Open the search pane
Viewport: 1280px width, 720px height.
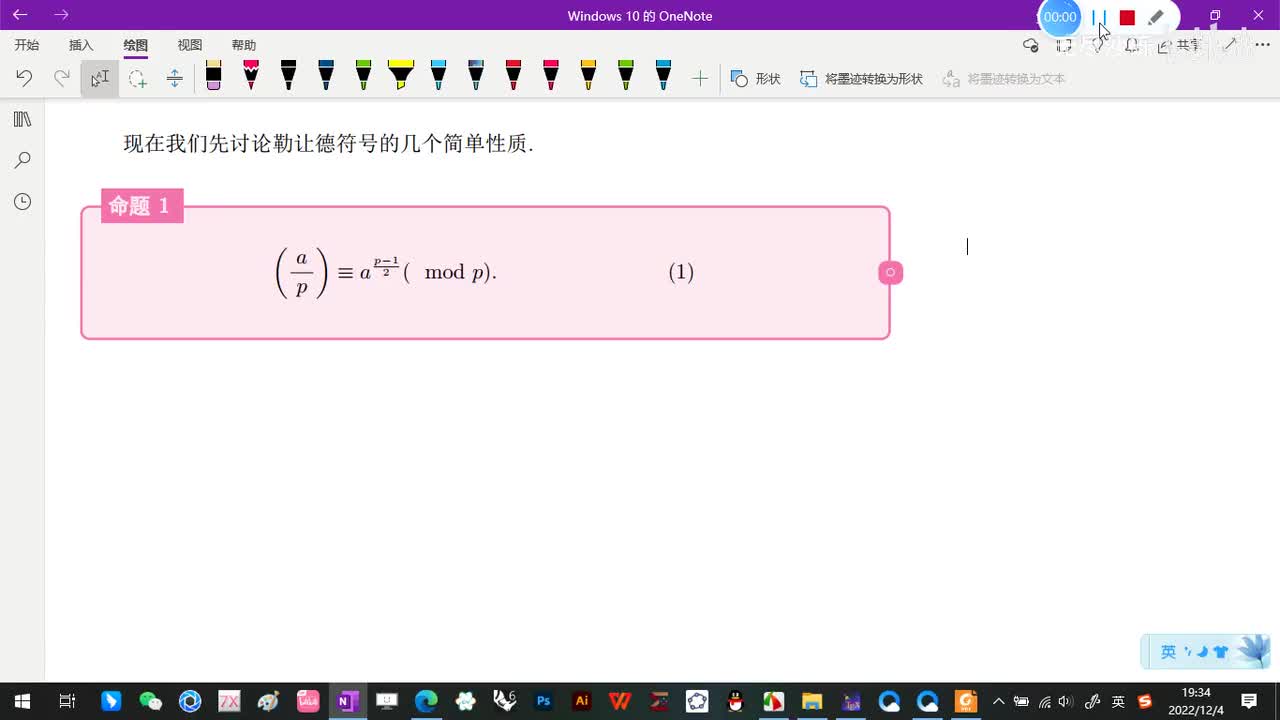pyautogui.click(x=22, y=160)
